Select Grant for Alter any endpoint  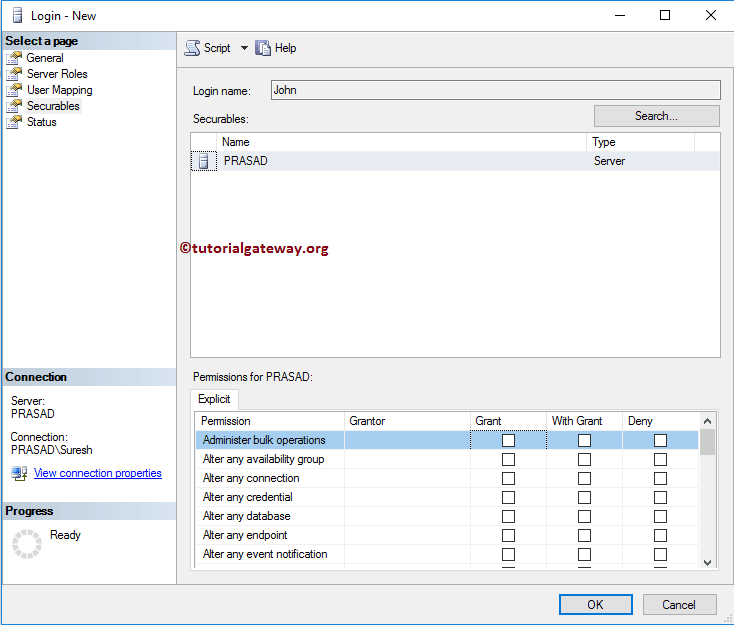click(x=508, y=535)
